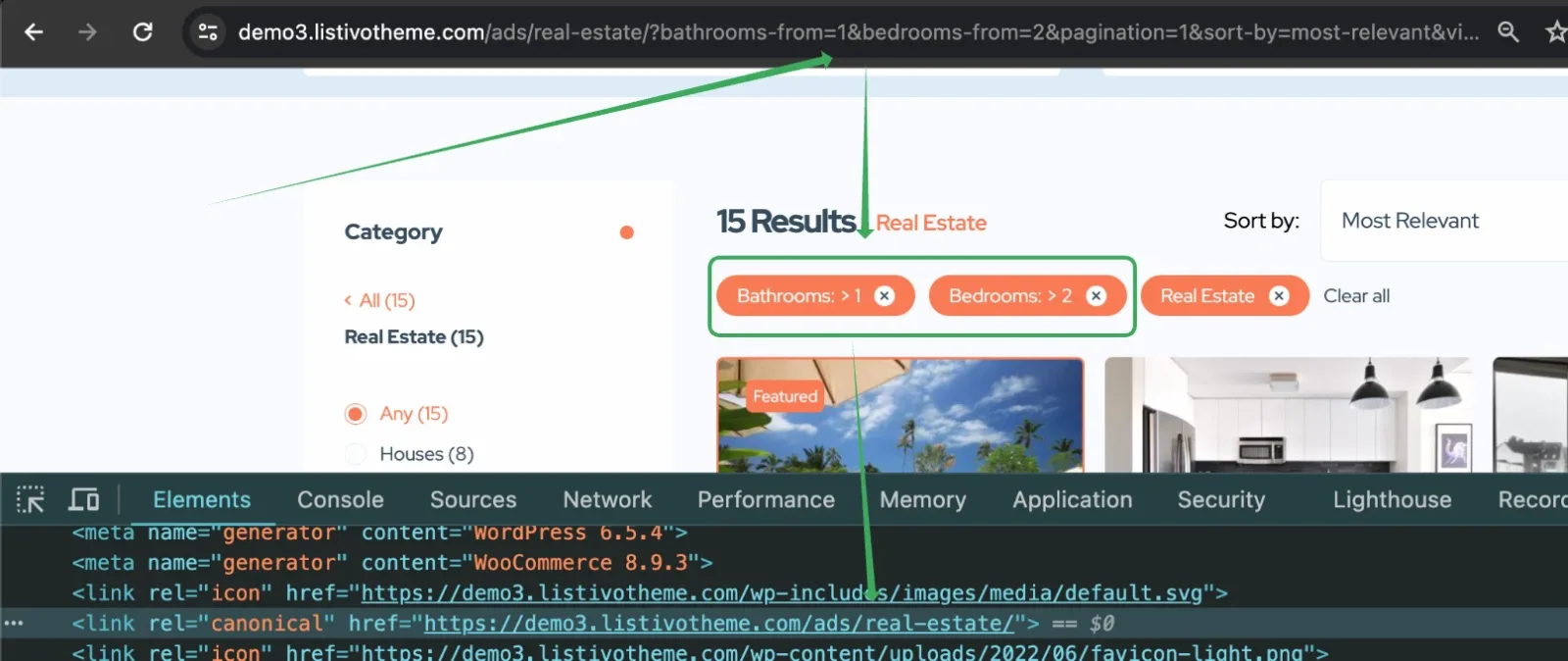
Task: Click the Real Estate breadcrumb beside results
Action: click(931, 224)
